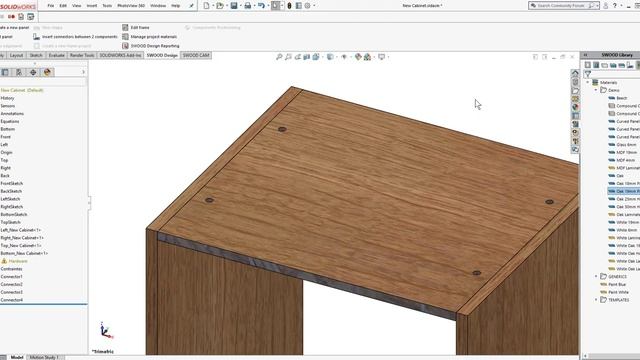Click the filter funnel in SWOOD Library
The width and height of the screenshot is (640, 360).
point(588,74)
